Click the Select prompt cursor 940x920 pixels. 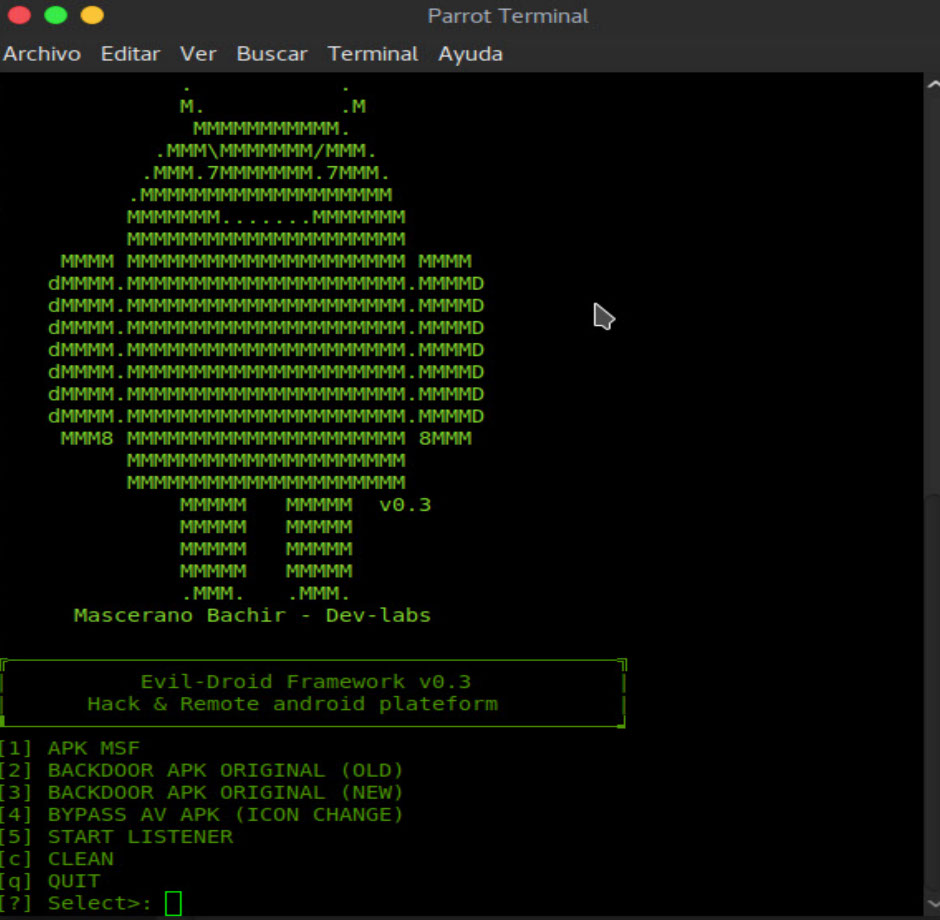tap(173, 903)
